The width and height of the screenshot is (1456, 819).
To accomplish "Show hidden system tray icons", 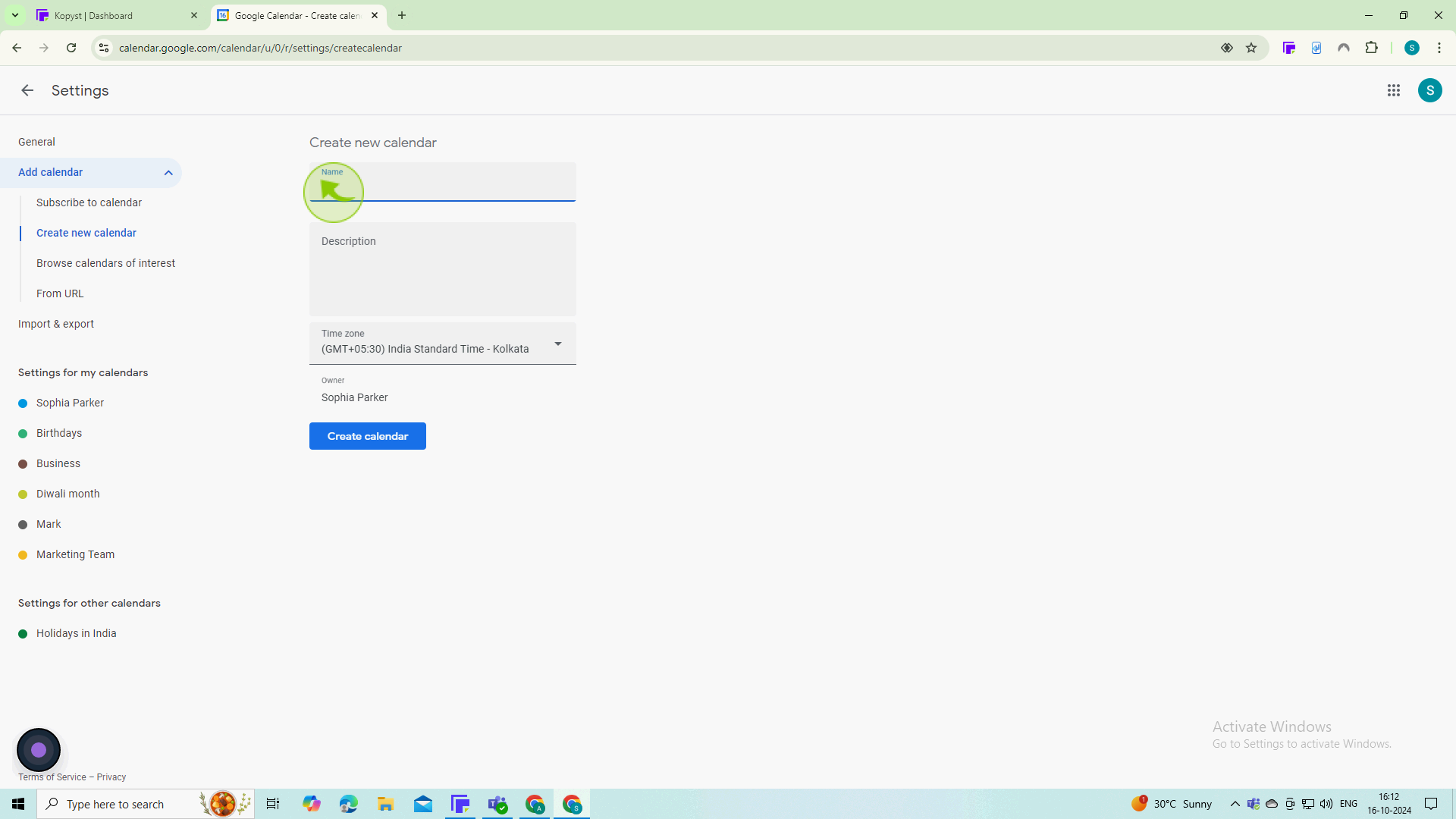I will 1235,804.
